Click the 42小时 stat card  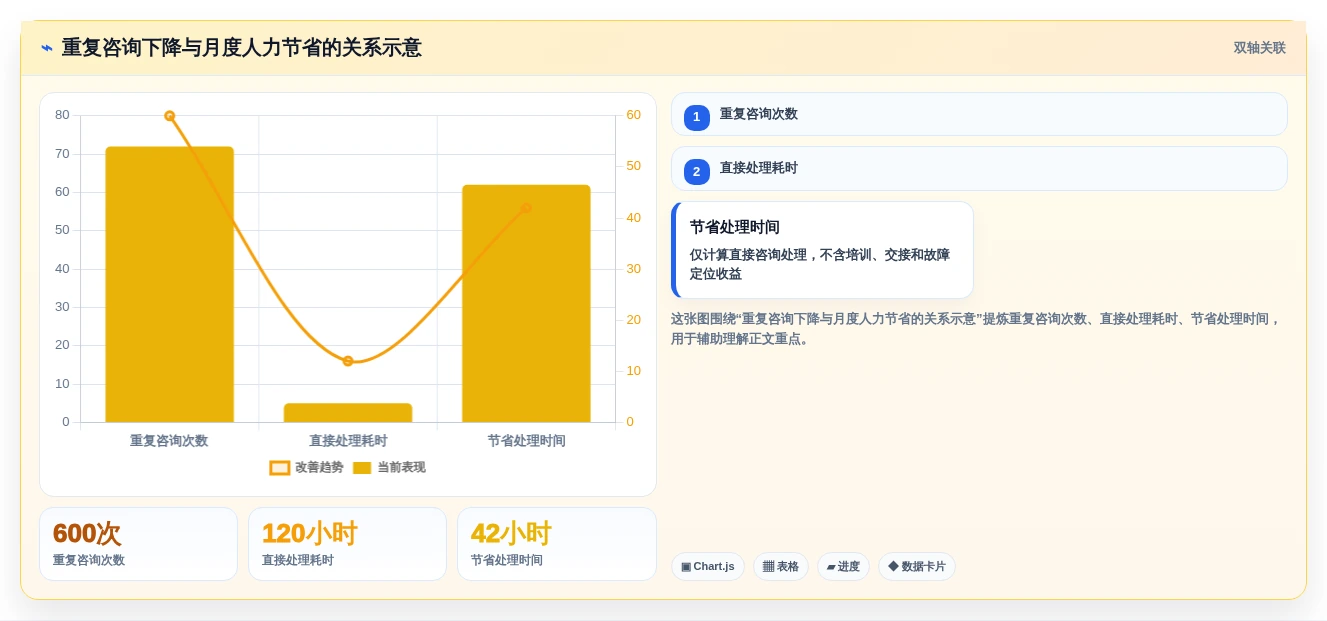(557, 544)
